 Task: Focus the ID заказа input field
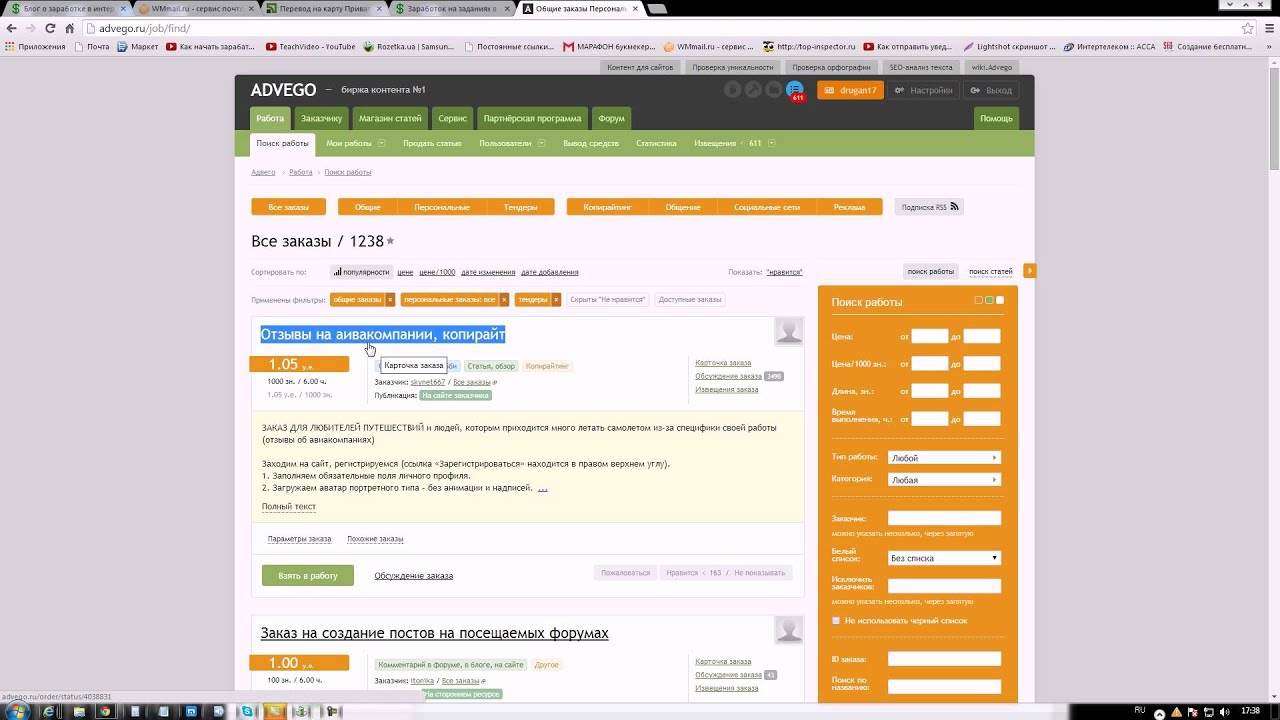(x=944, y=659)
